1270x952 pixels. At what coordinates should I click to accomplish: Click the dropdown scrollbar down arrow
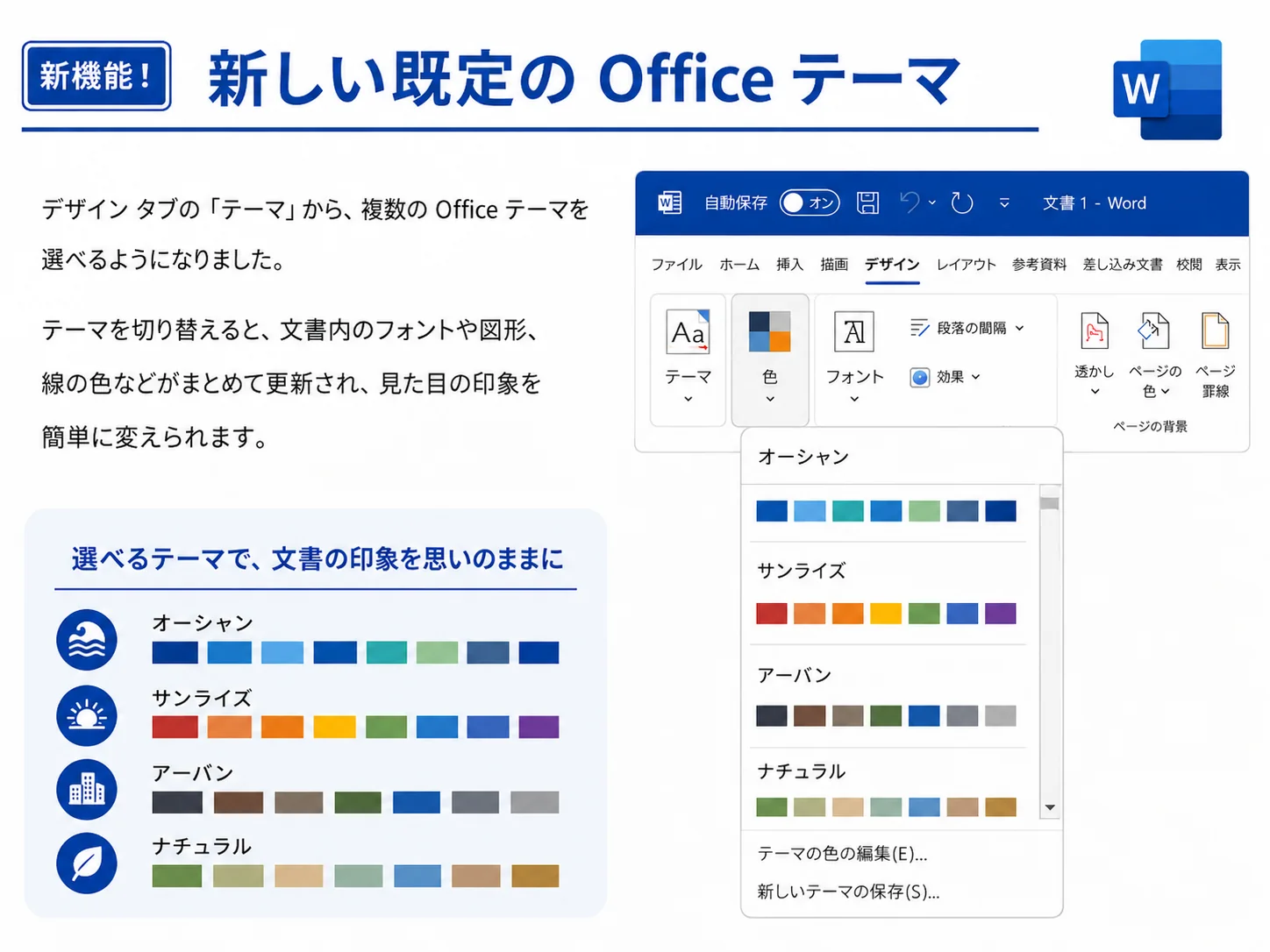[x=1050, y=807]
